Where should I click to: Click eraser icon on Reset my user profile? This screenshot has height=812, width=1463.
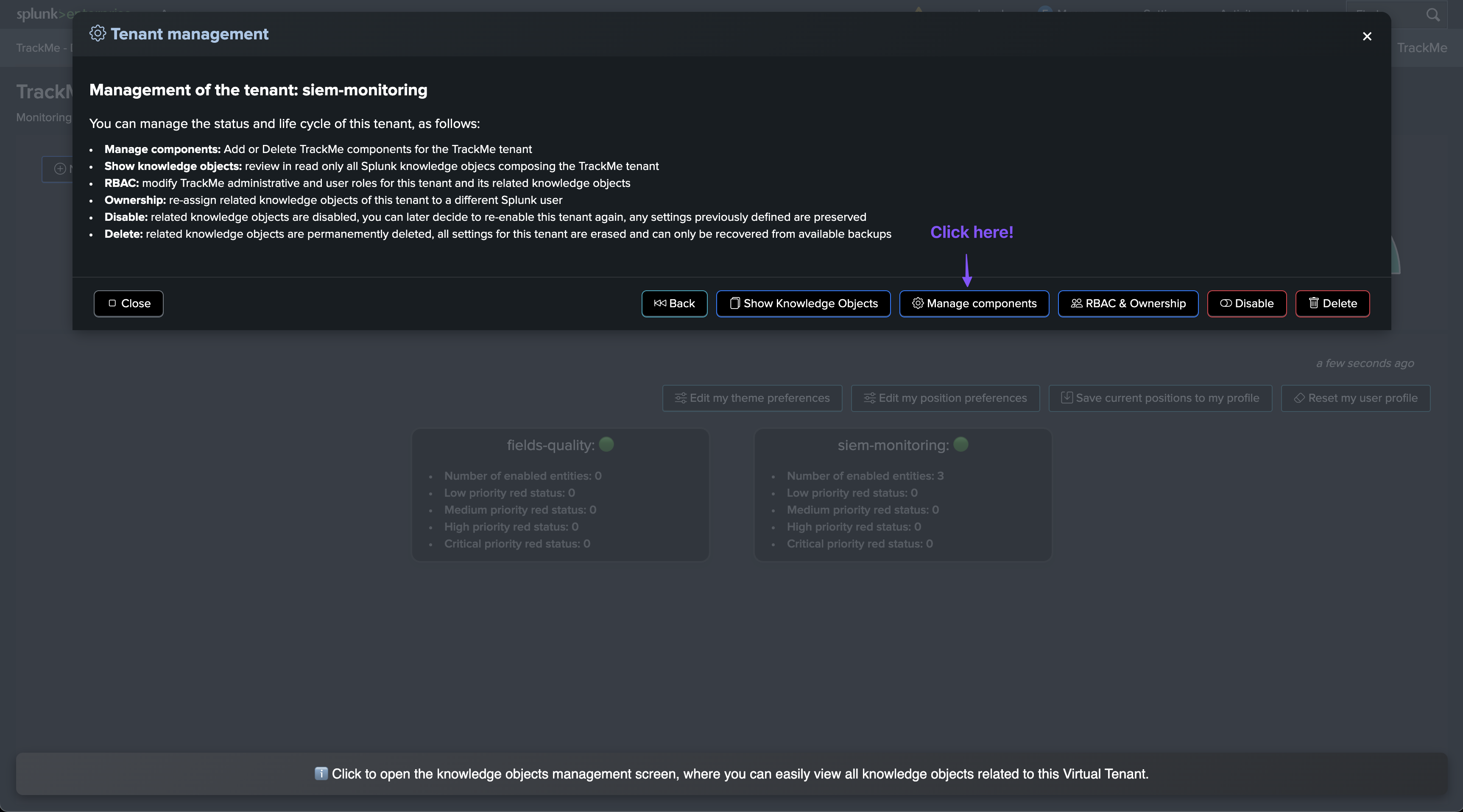pyautogui.click(x=1299, y=398)
